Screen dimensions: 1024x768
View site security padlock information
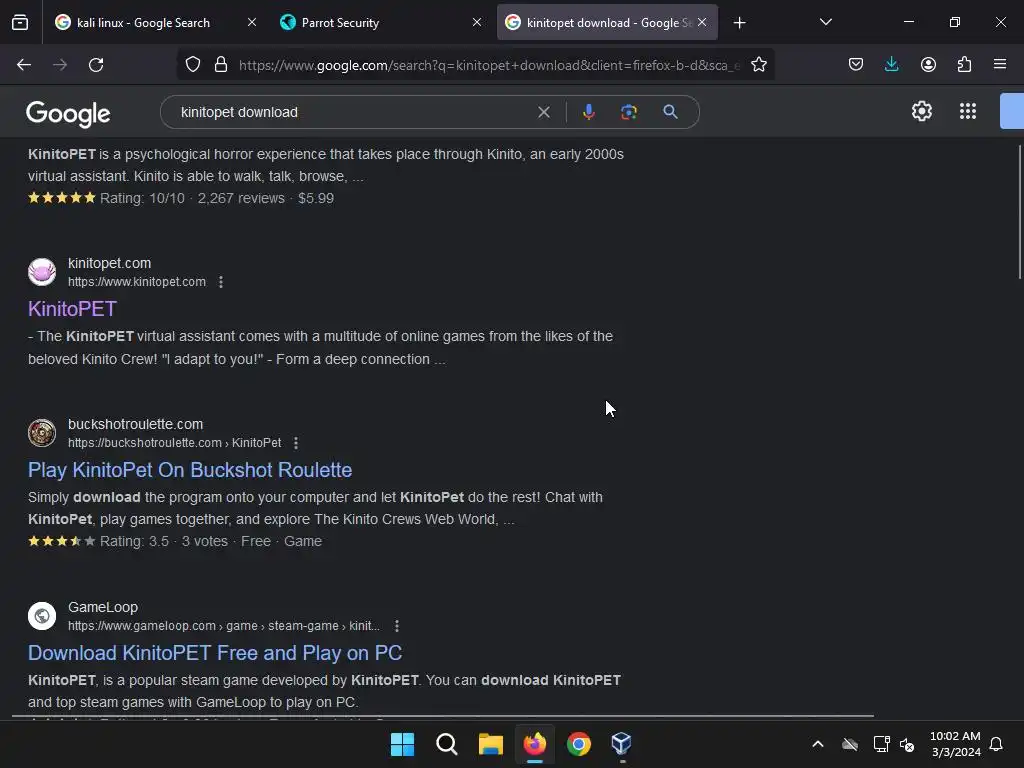pyautogui.click(x=221, y=65)
